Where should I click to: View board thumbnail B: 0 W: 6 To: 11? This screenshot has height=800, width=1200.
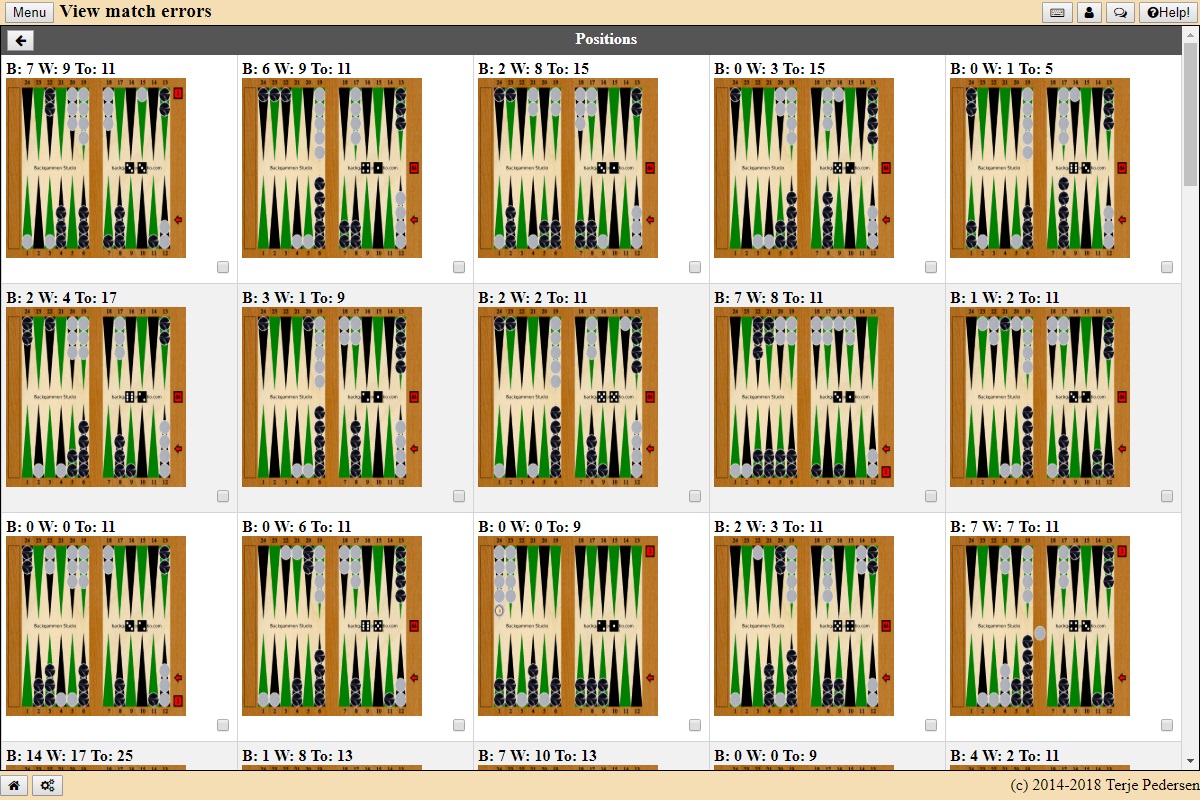pos(332,626)
